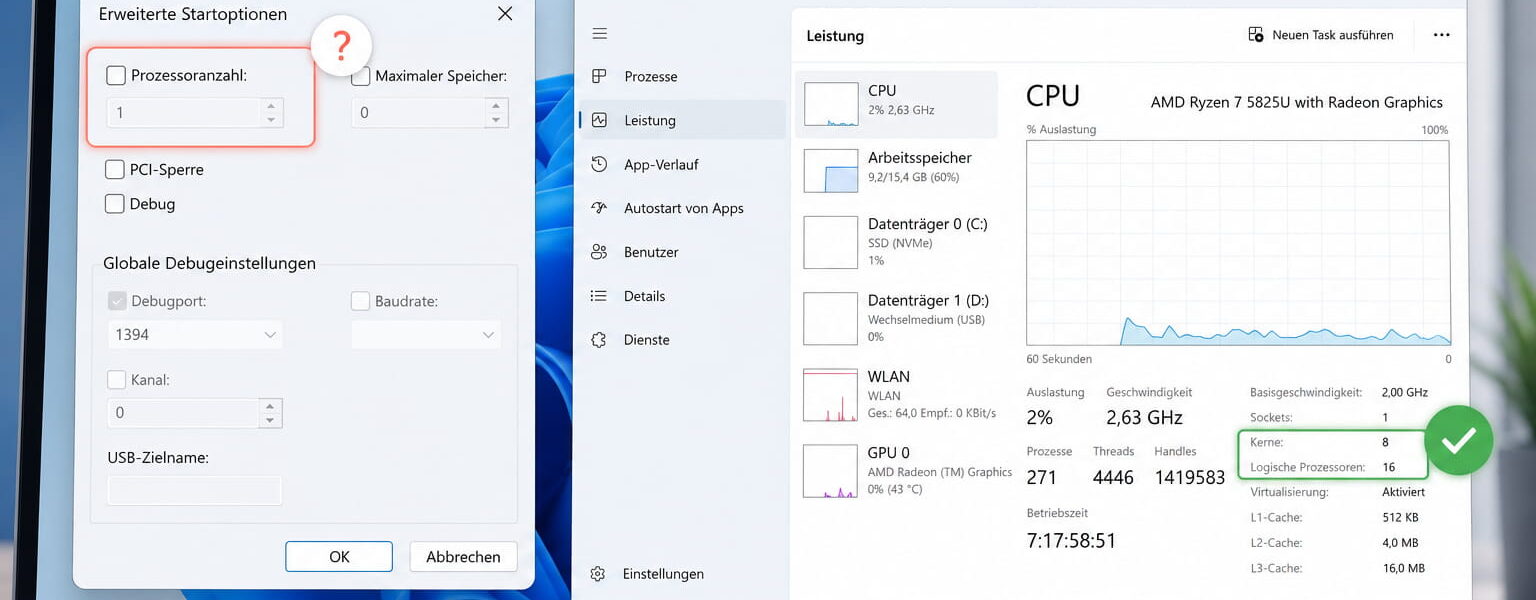This screenshot has width=1536, height=600.
Task: Click the Neuen Task ausführen button
Action: click(1321, 35)
